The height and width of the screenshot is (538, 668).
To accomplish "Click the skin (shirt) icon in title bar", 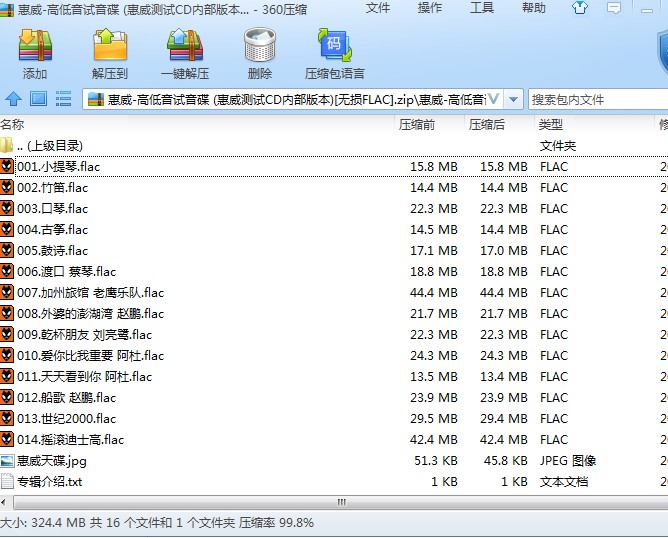I will click(580, 7).
